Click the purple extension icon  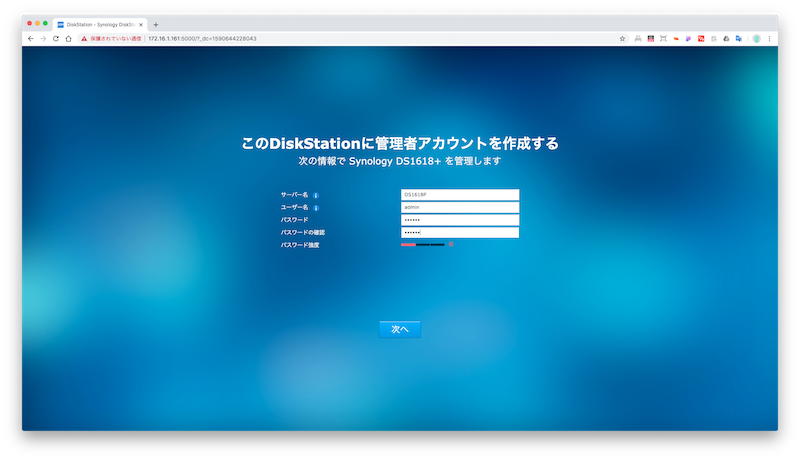pos(688,38)
